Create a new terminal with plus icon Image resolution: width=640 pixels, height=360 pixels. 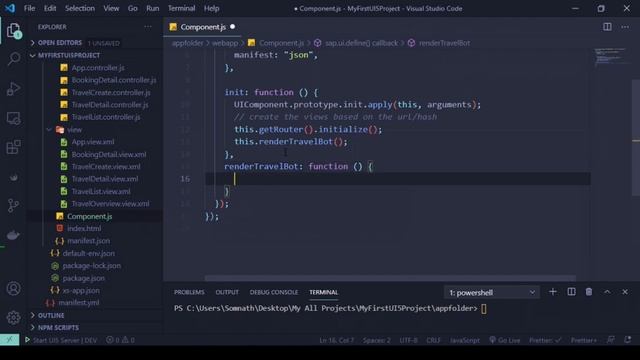pos(553,292)
